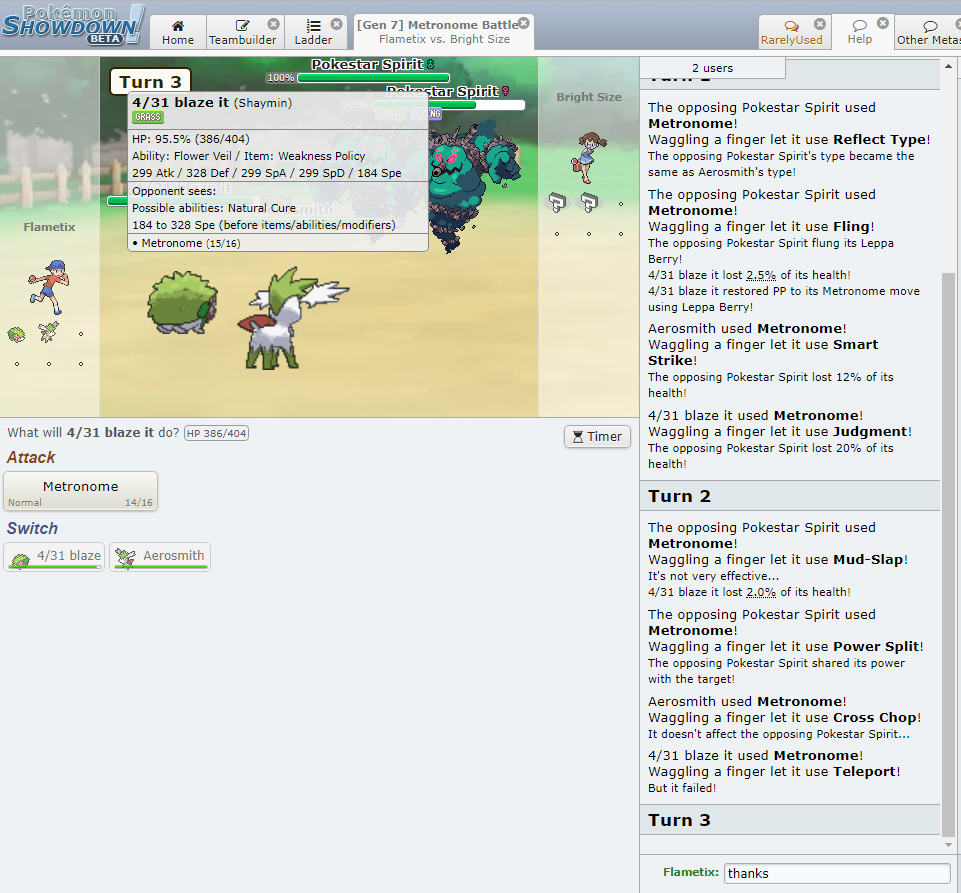Click the chat message input field
This screenshot has width=961, height=893.
[x=837, y=873]
